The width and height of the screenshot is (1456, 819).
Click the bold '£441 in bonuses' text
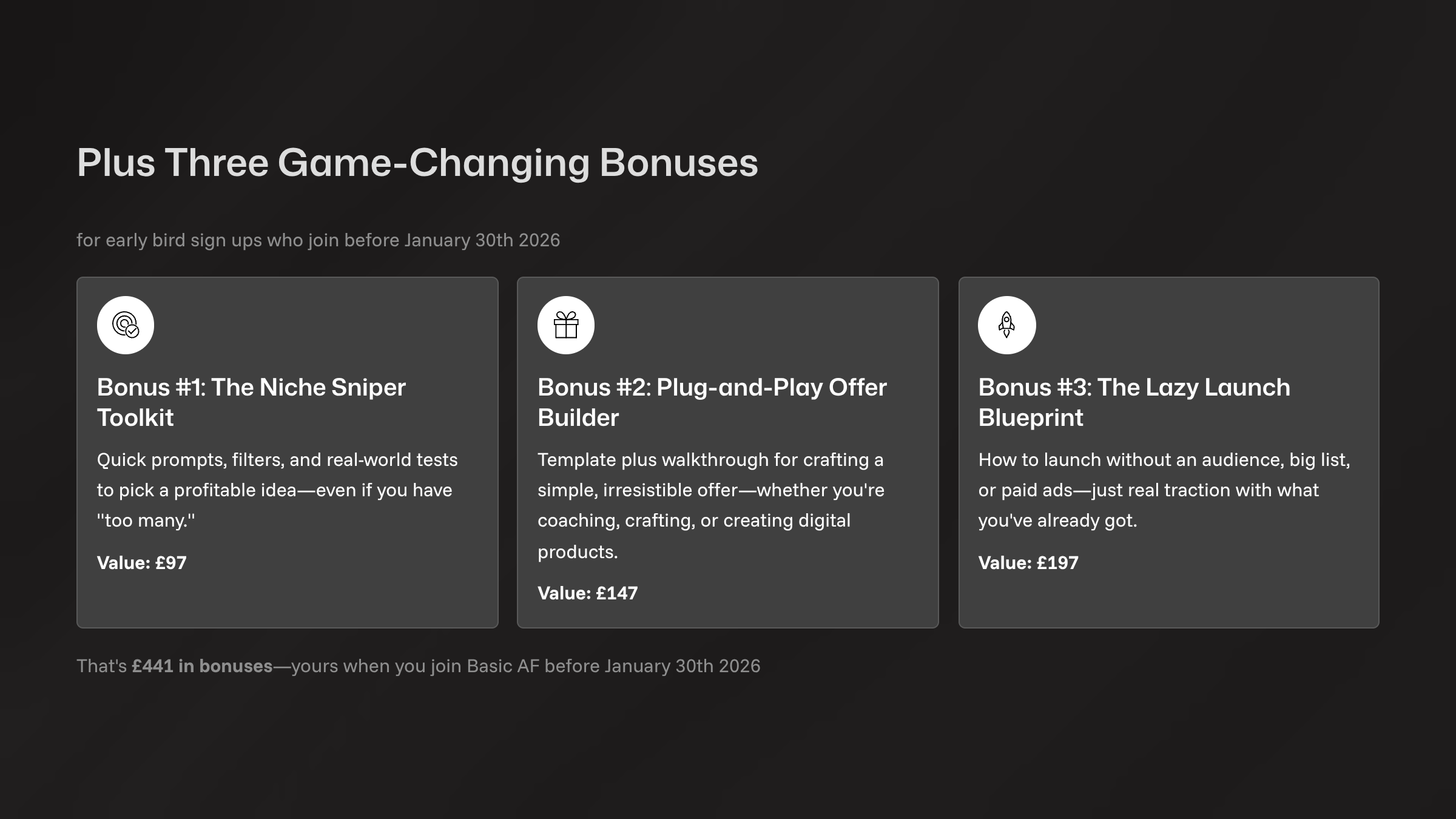point(202,666)
